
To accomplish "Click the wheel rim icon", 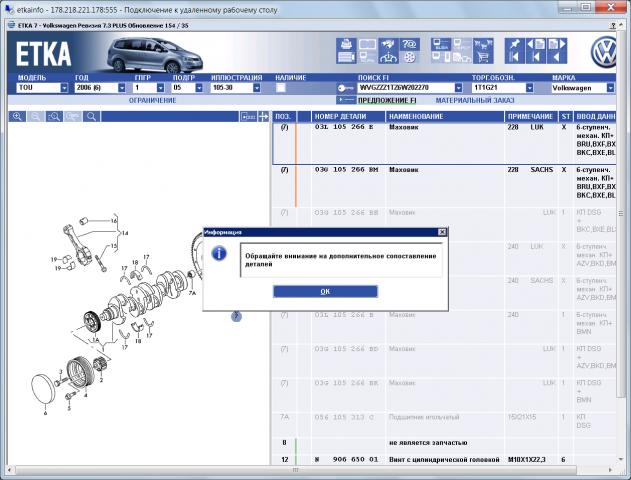I will 409,57.
